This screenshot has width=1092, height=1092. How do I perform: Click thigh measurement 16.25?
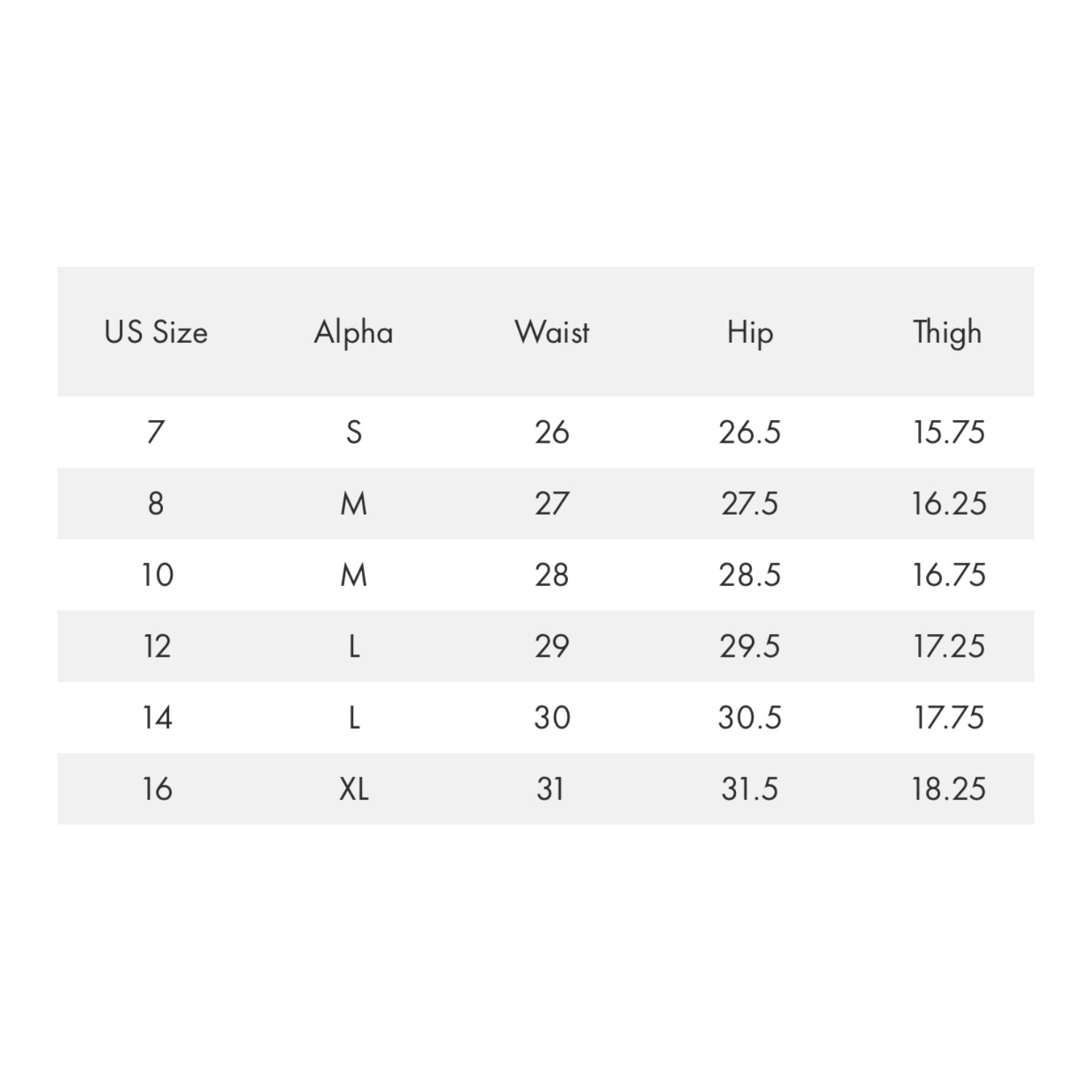[949, 504]
